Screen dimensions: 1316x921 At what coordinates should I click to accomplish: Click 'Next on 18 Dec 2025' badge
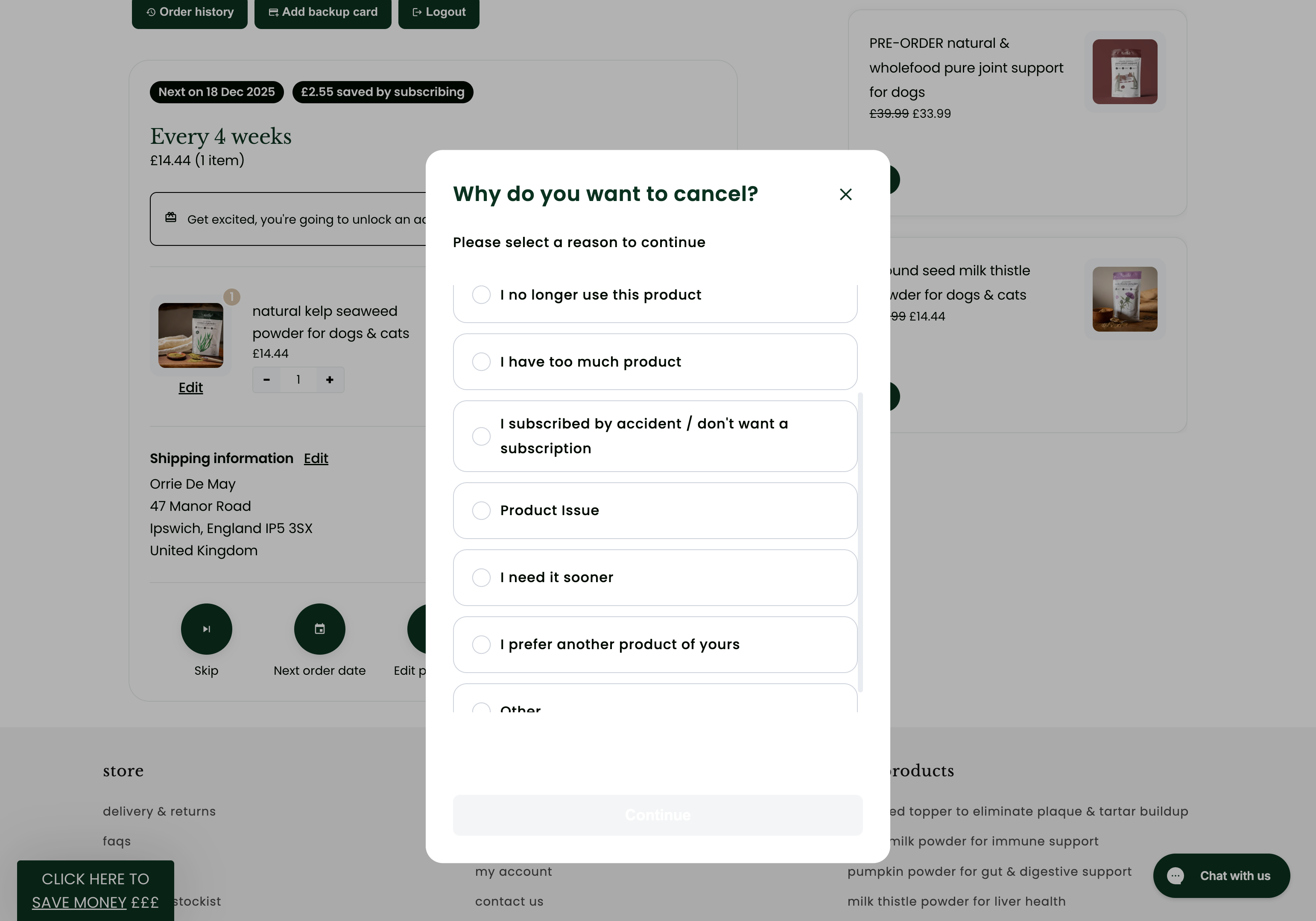[x=216, y=92]
